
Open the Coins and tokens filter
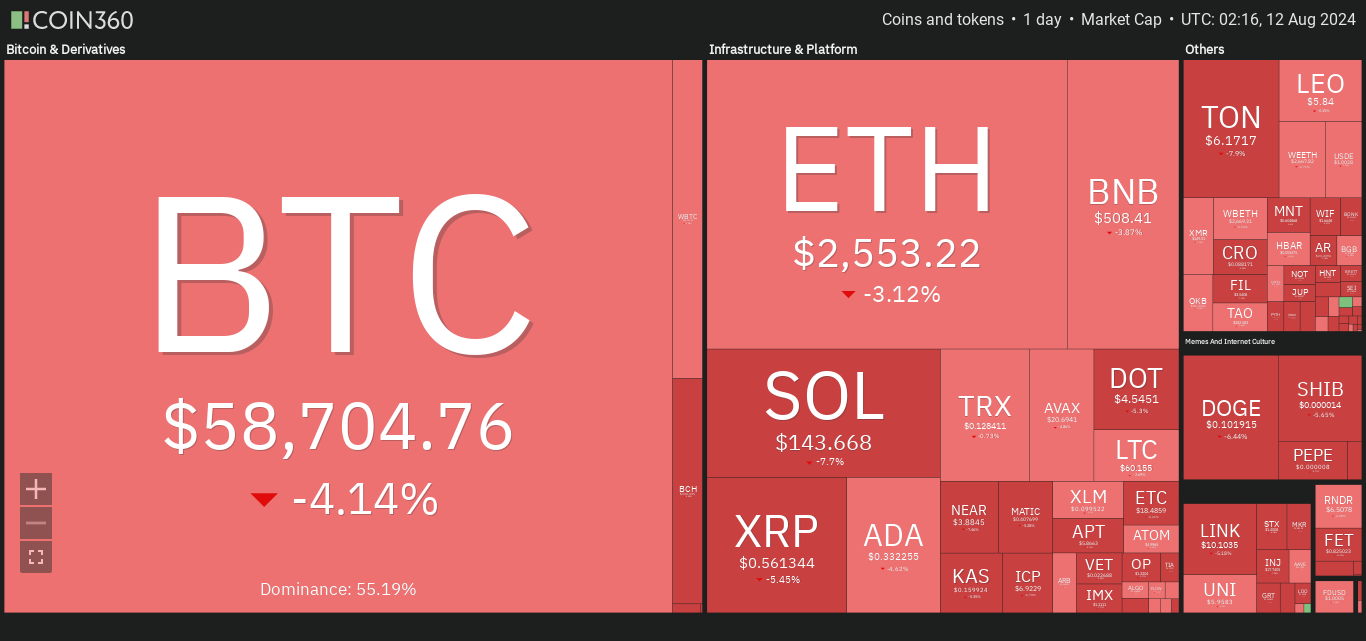pyautogui.click(x=942, y=20)
